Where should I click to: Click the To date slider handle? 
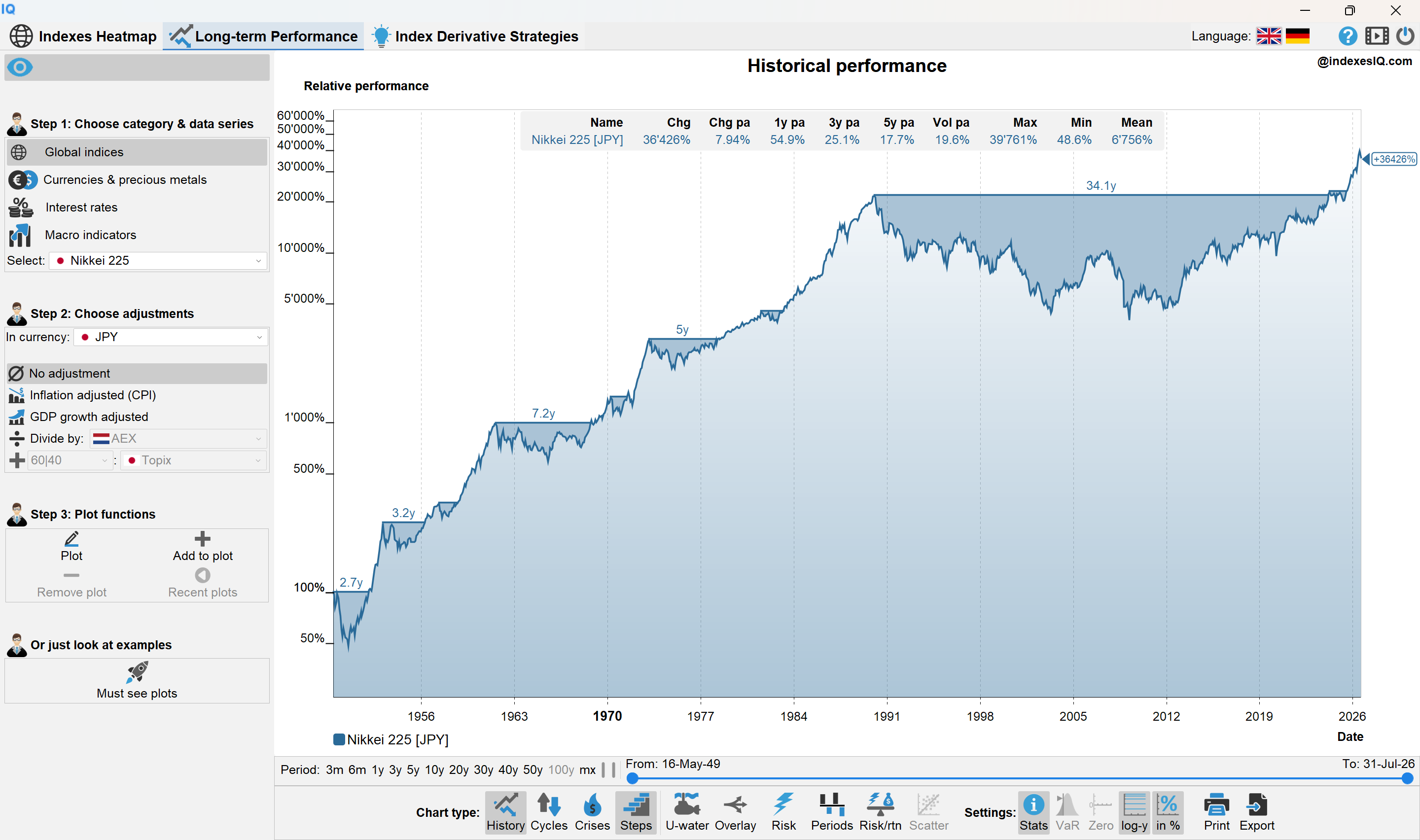(x=1408, y=779)
